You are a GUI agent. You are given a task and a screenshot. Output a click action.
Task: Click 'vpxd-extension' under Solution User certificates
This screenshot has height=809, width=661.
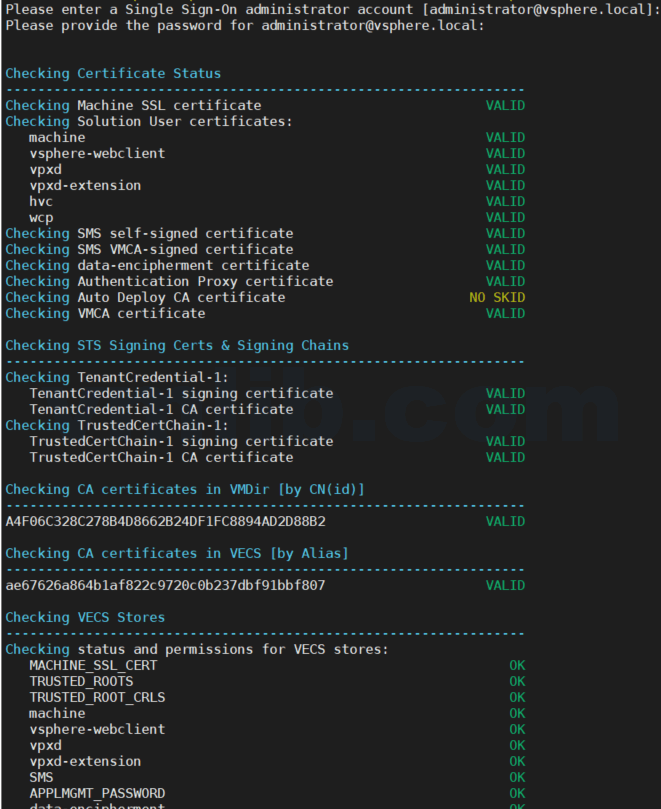pyautogui.click(x=85, y=185)
